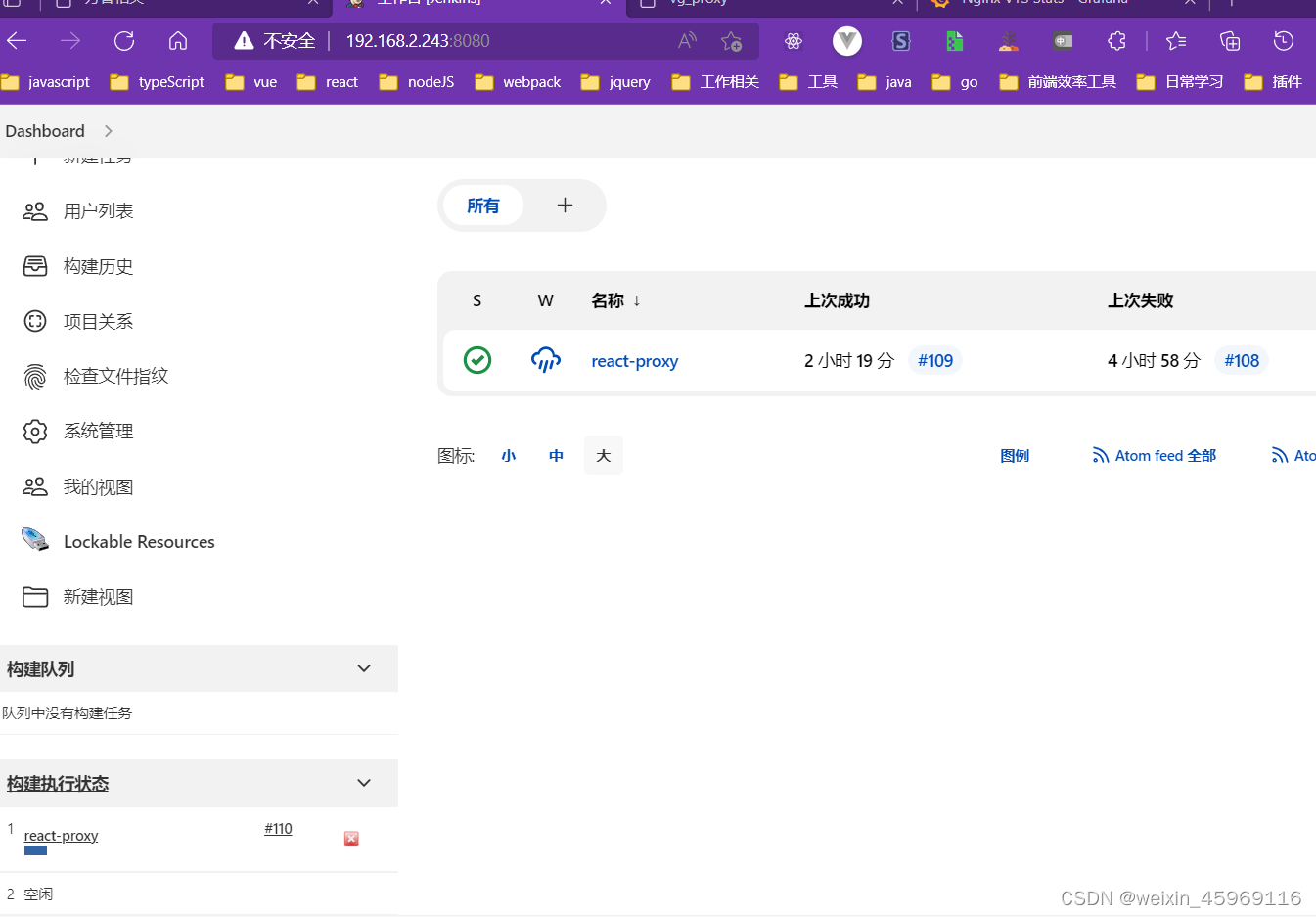Open the webpack bookmarks folder
Screen dimensions: 1316x917
click(518, 82)
